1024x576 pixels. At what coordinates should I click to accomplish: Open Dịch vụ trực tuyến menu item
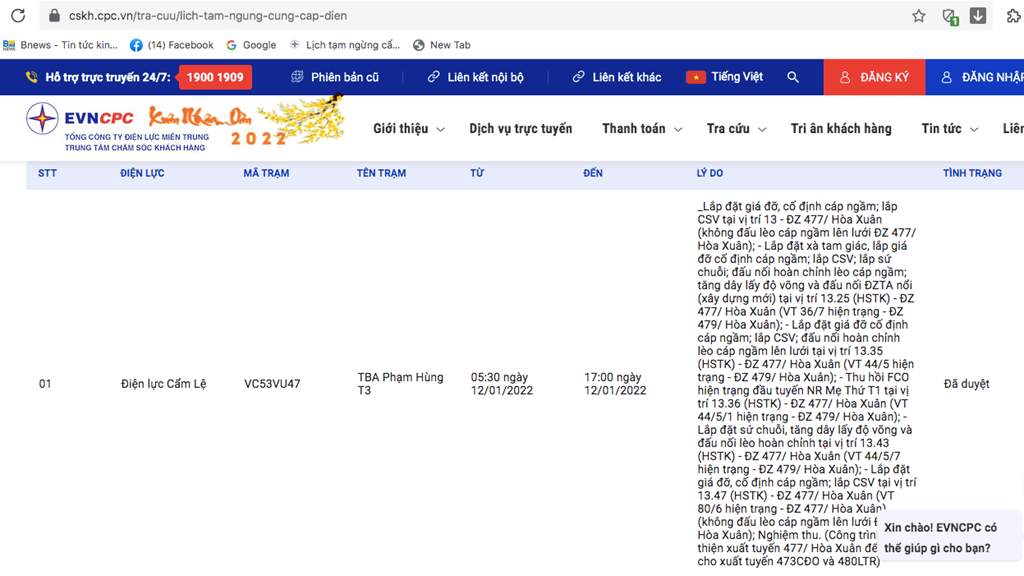(520, 129)
